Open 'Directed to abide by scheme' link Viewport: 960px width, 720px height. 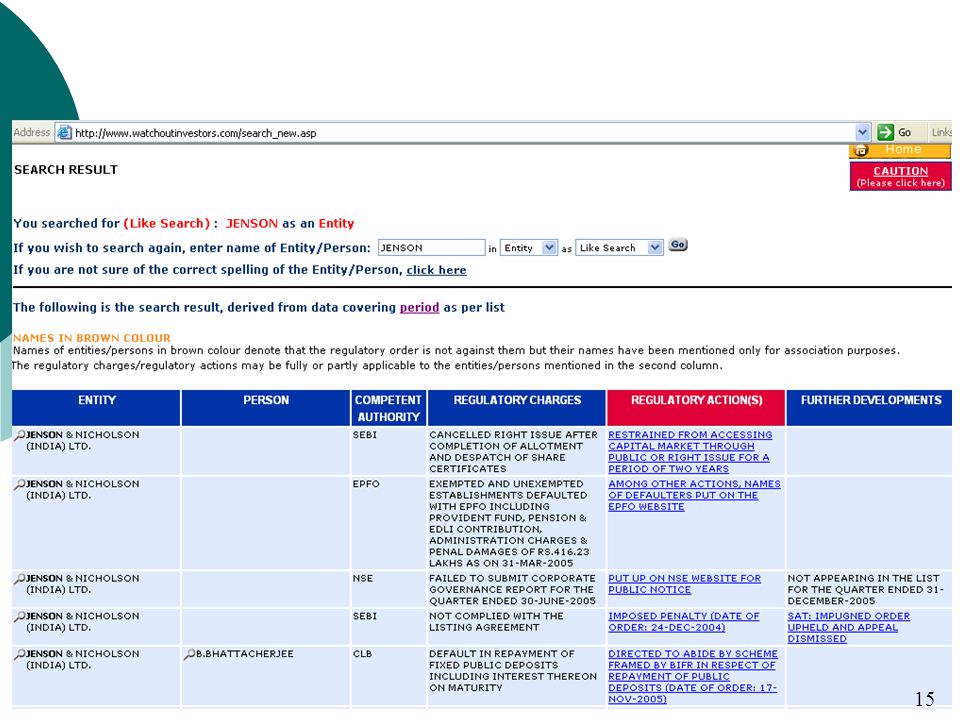pos(693,677)
